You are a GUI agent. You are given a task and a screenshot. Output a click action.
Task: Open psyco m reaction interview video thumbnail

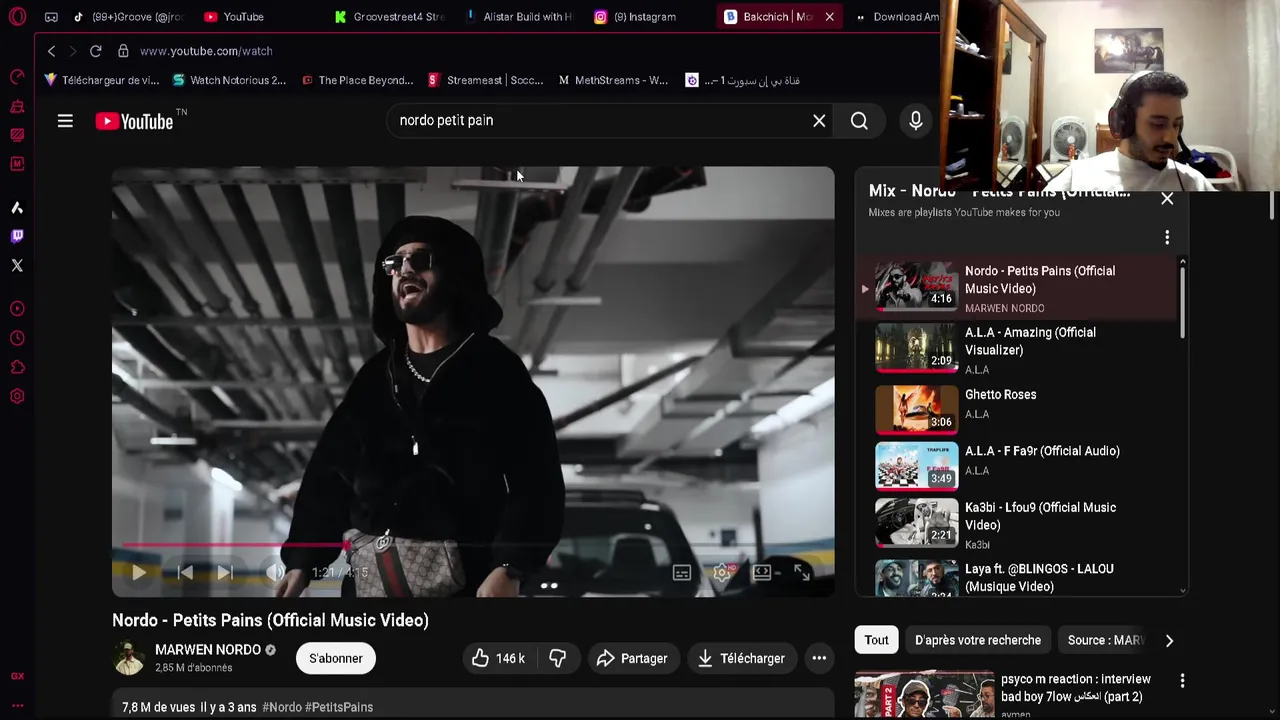[x=924, y=695]
